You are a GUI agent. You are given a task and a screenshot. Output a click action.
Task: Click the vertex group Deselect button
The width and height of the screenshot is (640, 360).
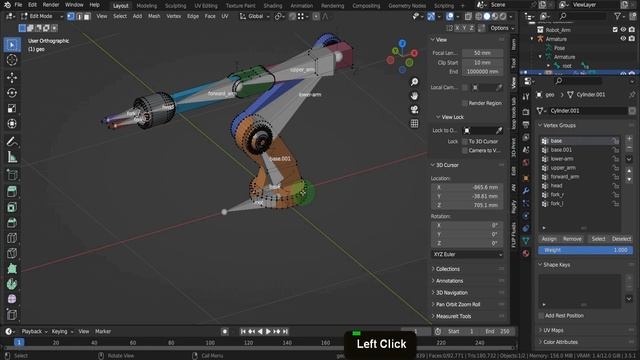coord(621,239)
